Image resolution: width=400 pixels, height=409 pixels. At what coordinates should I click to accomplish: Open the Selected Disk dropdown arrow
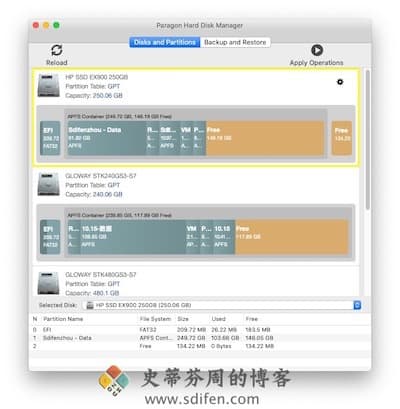pos(357,305)
